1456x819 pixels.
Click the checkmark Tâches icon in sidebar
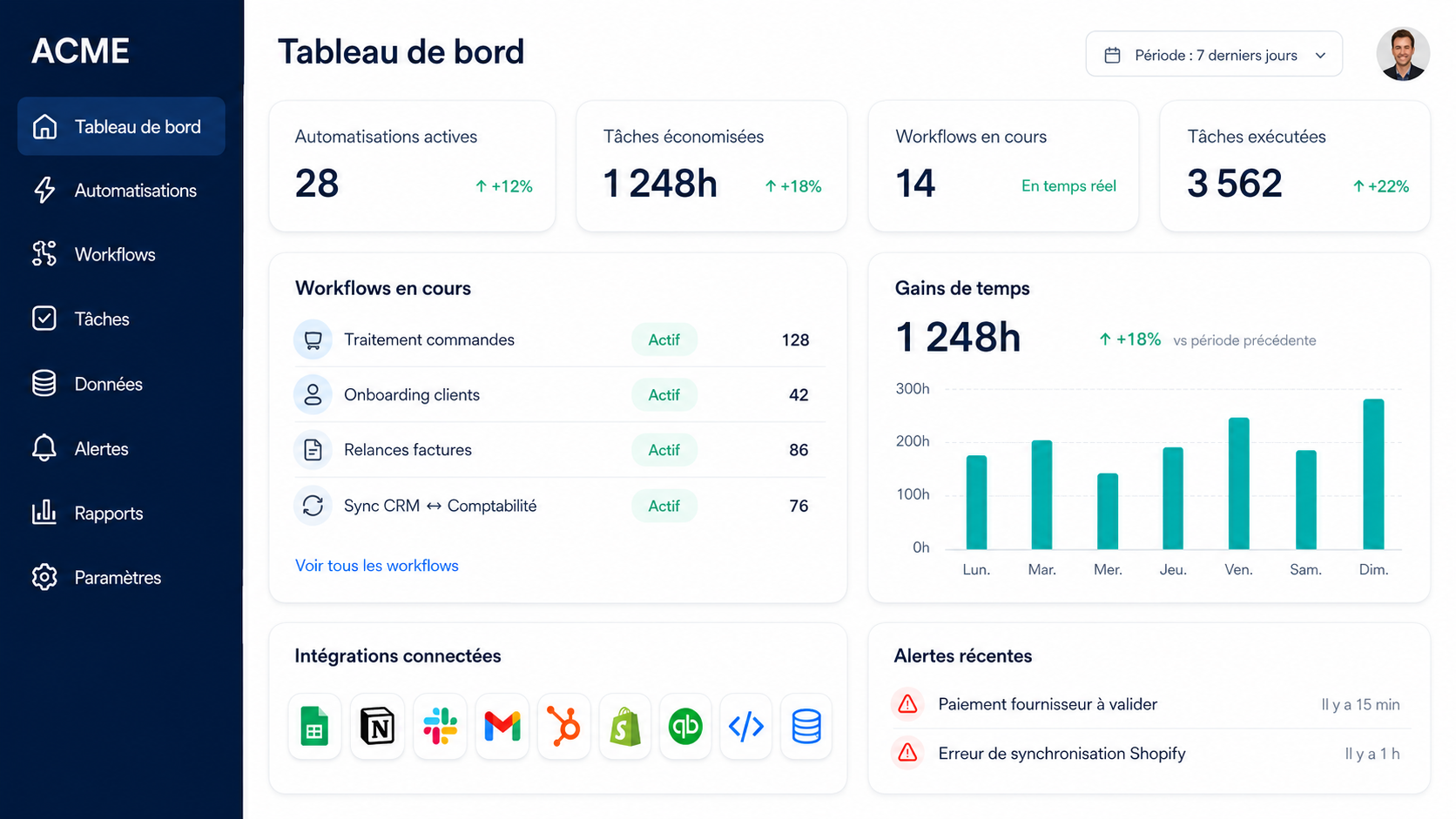pos(44,319)
